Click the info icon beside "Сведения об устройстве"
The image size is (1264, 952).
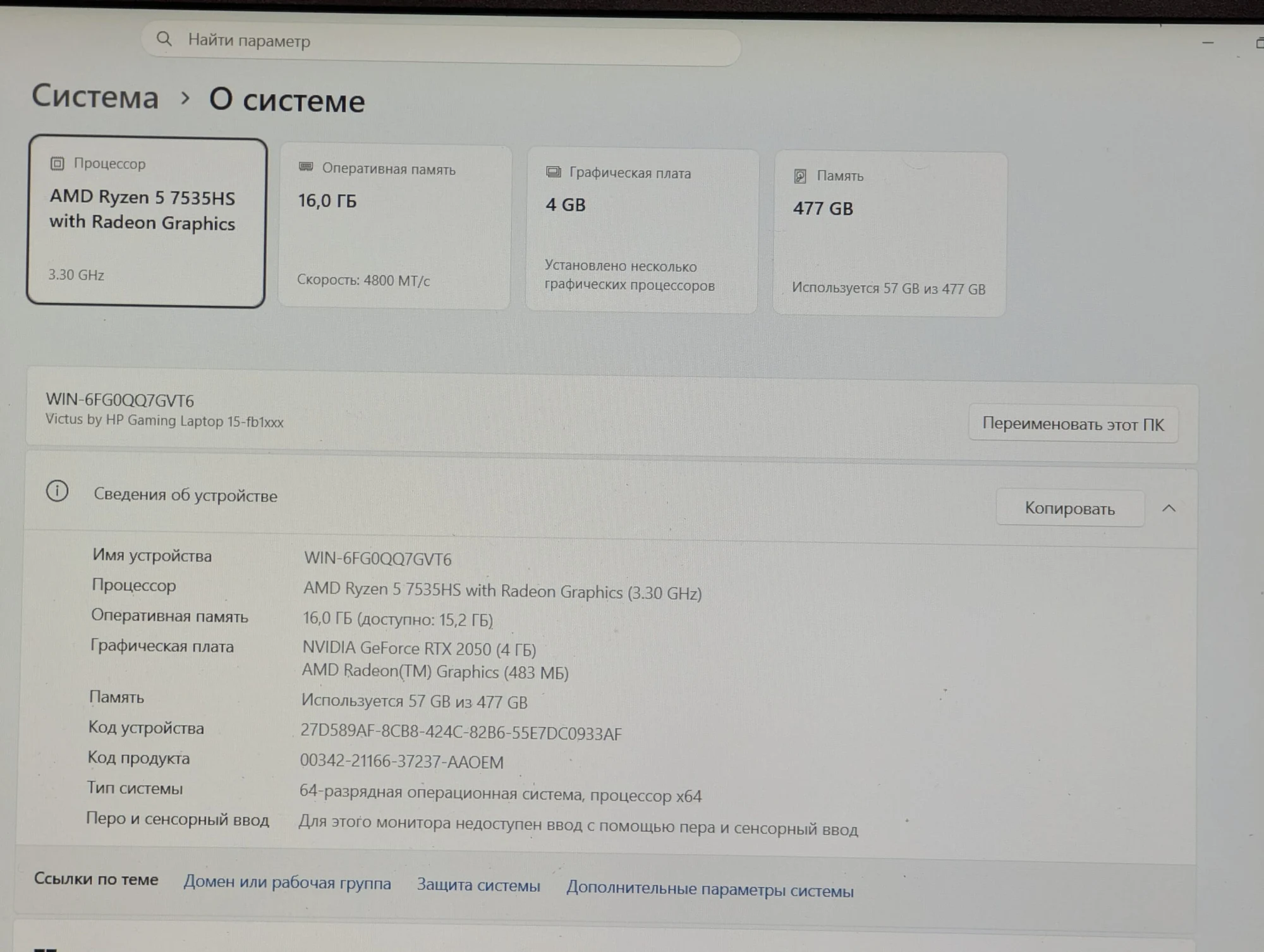click(57, 491)
